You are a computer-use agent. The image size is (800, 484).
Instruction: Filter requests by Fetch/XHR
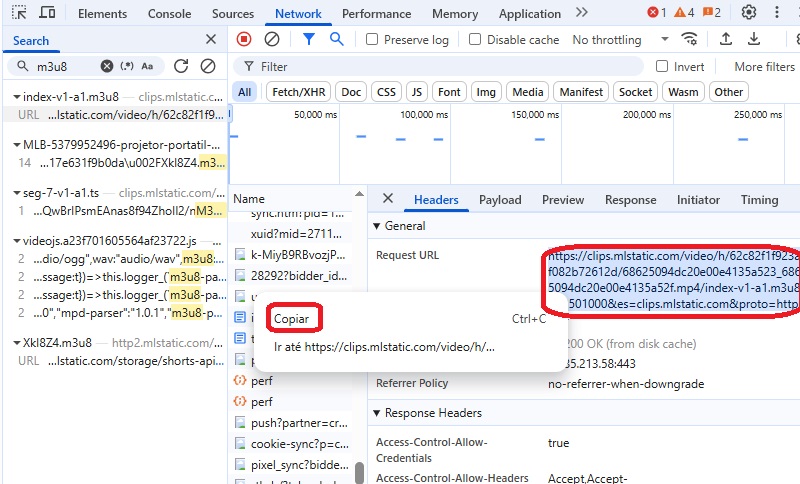pyautogui.click(x=298, y=92)
